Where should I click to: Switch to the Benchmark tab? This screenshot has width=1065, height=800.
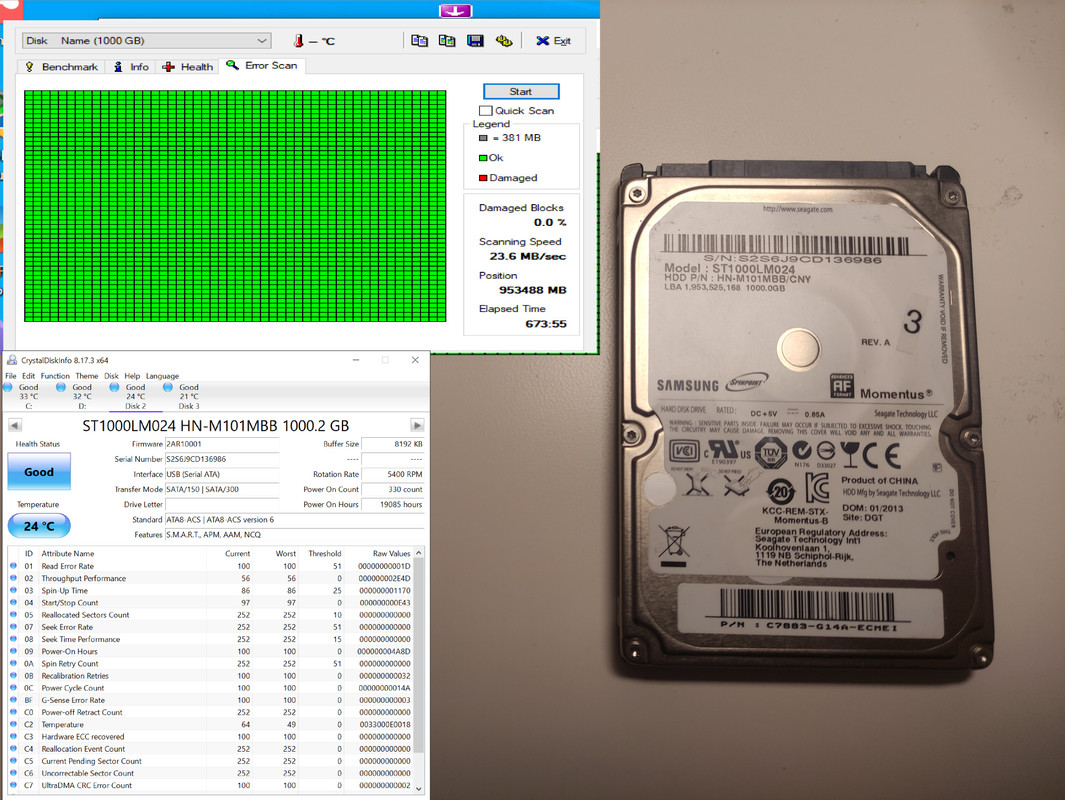62,67
